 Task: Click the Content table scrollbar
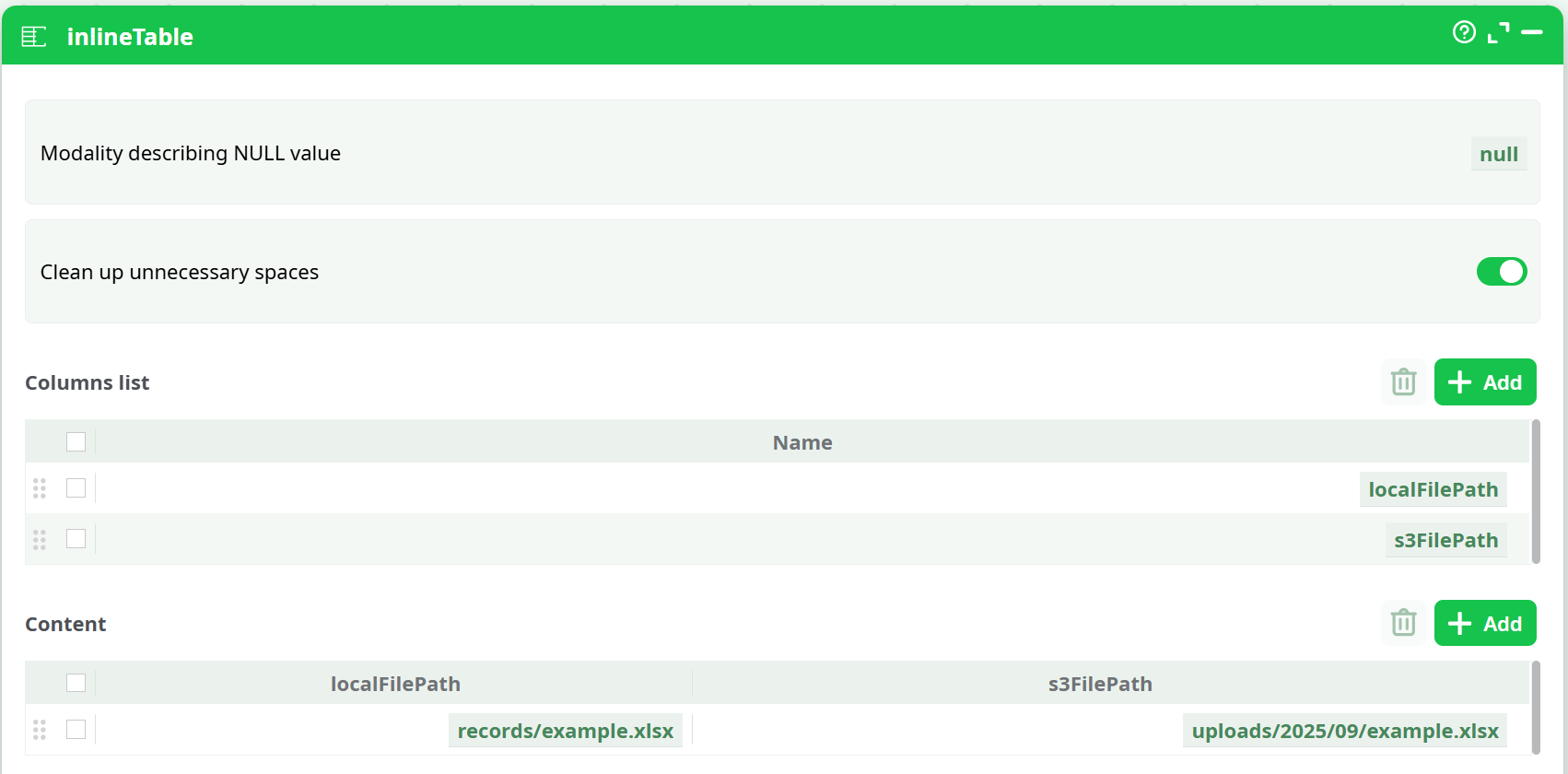pyautogui.click(x=1536, y=708)
